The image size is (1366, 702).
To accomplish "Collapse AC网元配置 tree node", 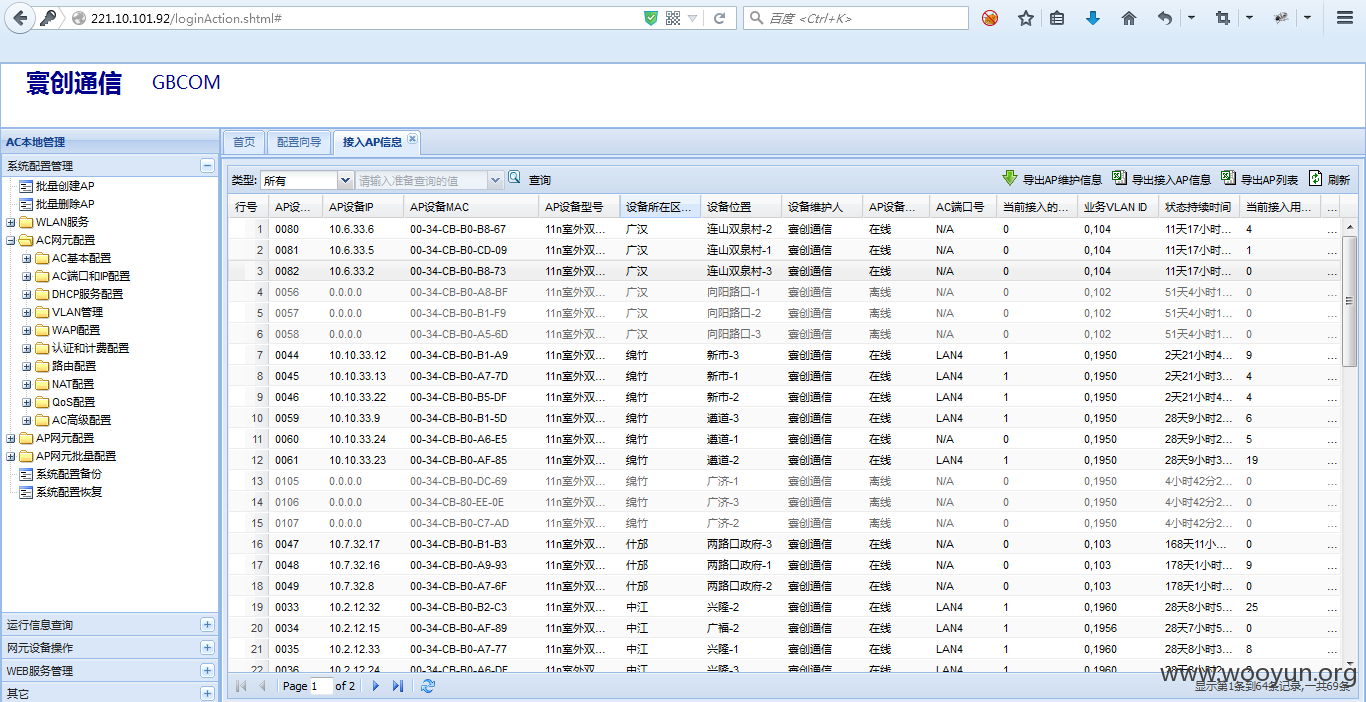I will coord(11,240).
